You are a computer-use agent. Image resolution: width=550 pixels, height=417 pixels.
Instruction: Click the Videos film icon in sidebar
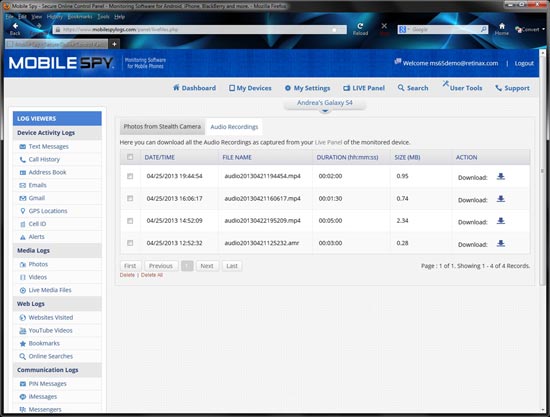click(x=22, y=277)
